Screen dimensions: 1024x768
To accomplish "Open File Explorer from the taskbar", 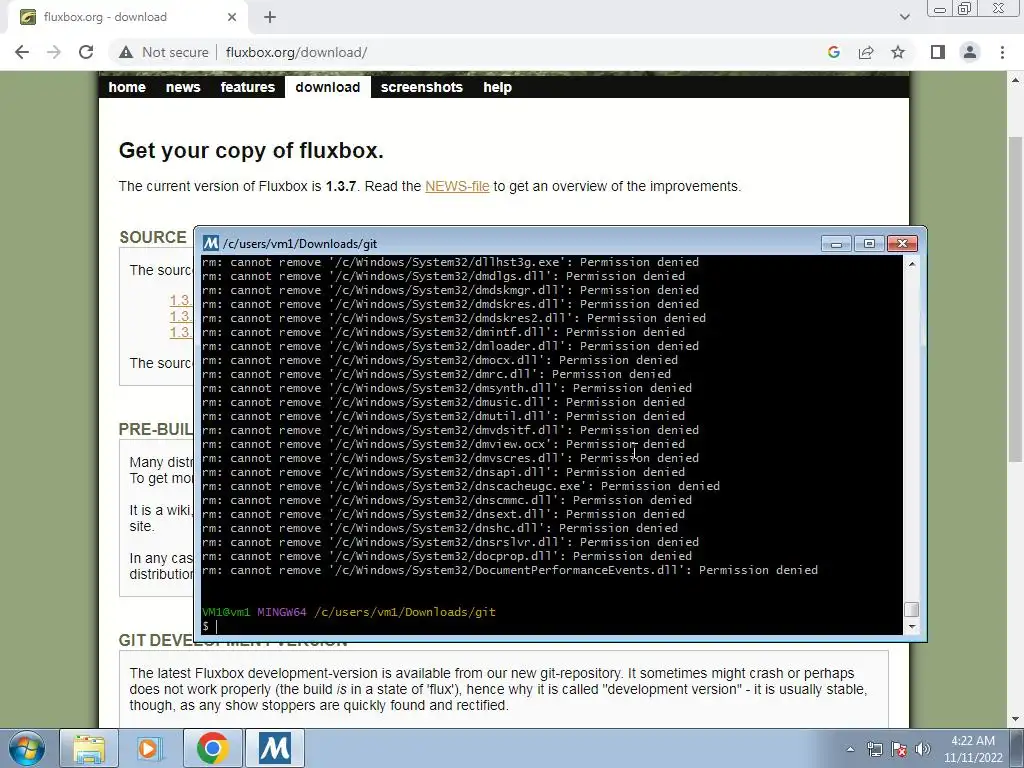I will pyautogui.click(x=89, y=748).
